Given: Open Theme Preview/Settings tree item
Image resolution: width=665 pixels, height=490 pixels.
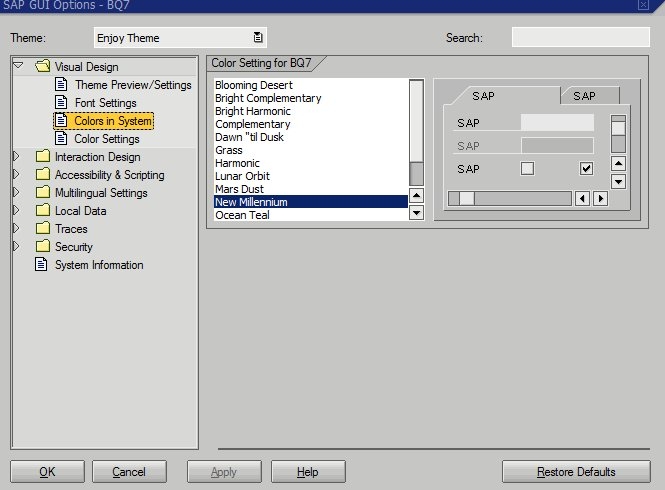Looking at the screenshot, I should 133,85.
